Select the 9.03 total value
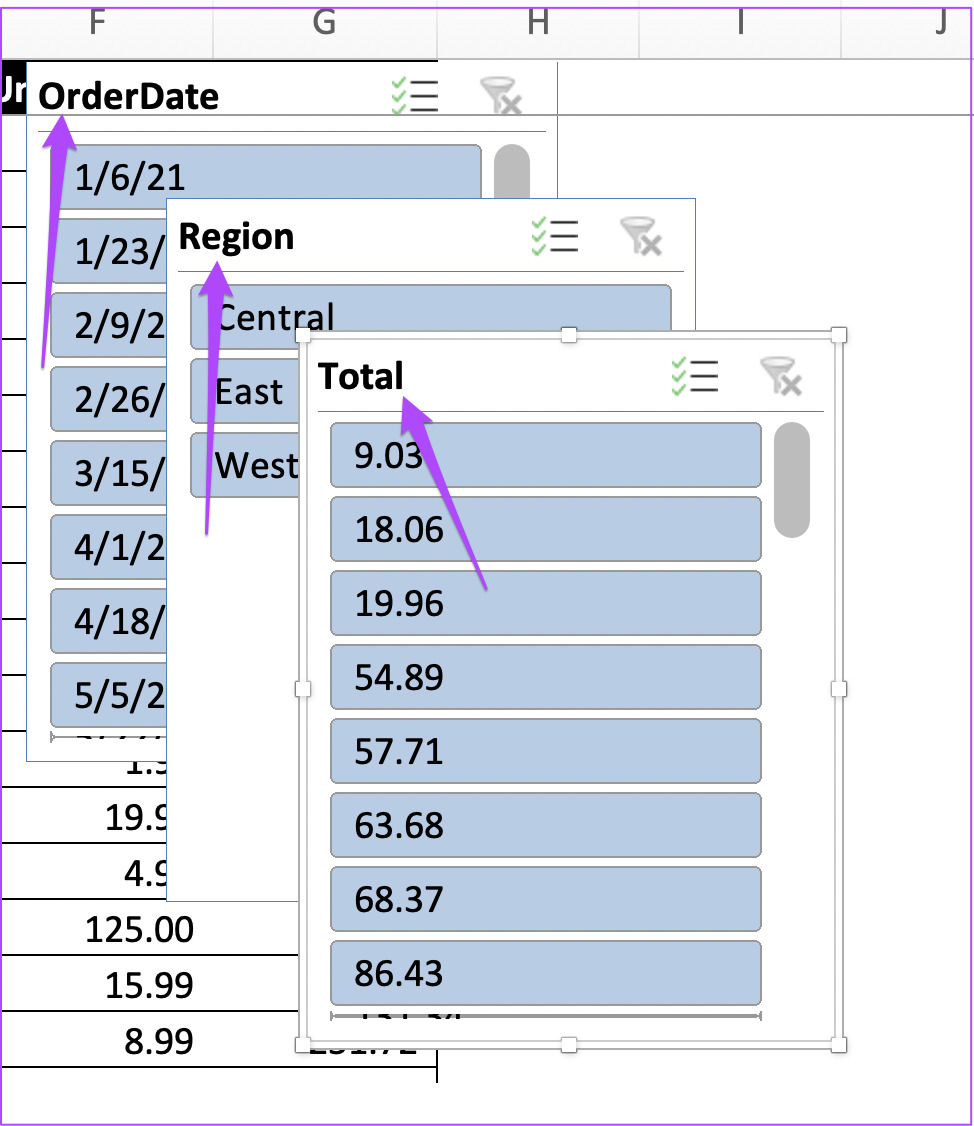This screenshot has width=974, height=1126. pyautogui.click(x=546, y=455)
